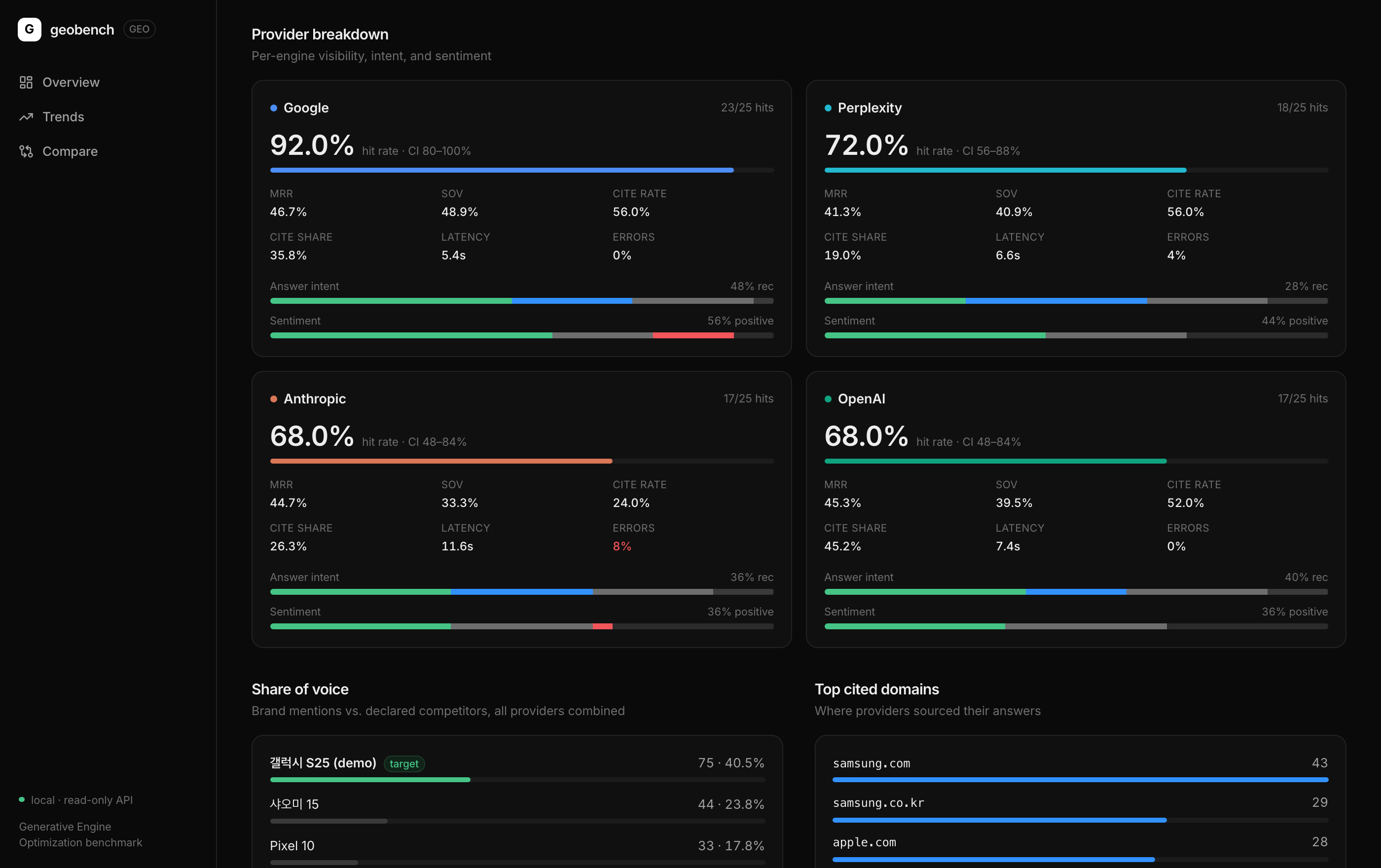Click the '48% rec' label in Google card
The width and height of the screenshot is (1381, 868).
(751, 286)
